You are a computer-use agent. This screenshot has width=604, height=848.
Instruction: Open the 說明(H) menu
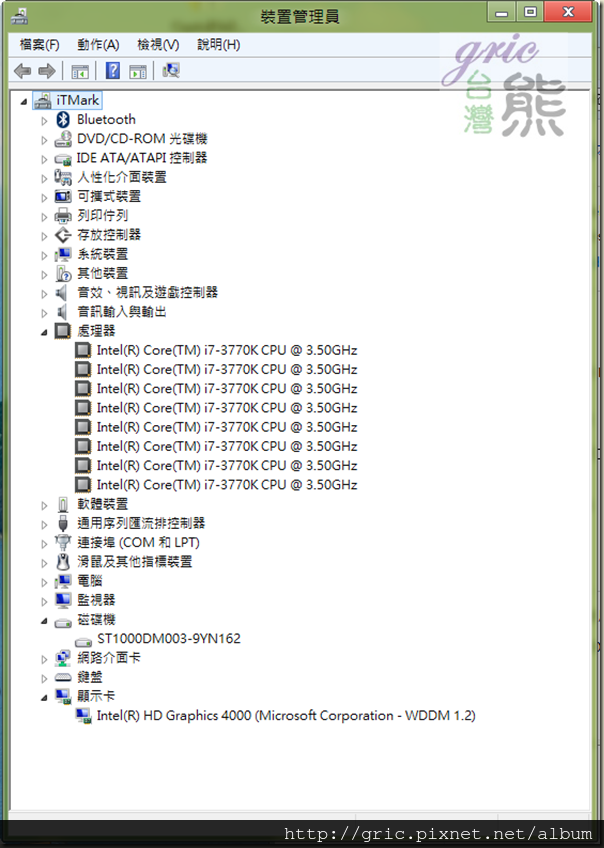(x=218, y=45)
